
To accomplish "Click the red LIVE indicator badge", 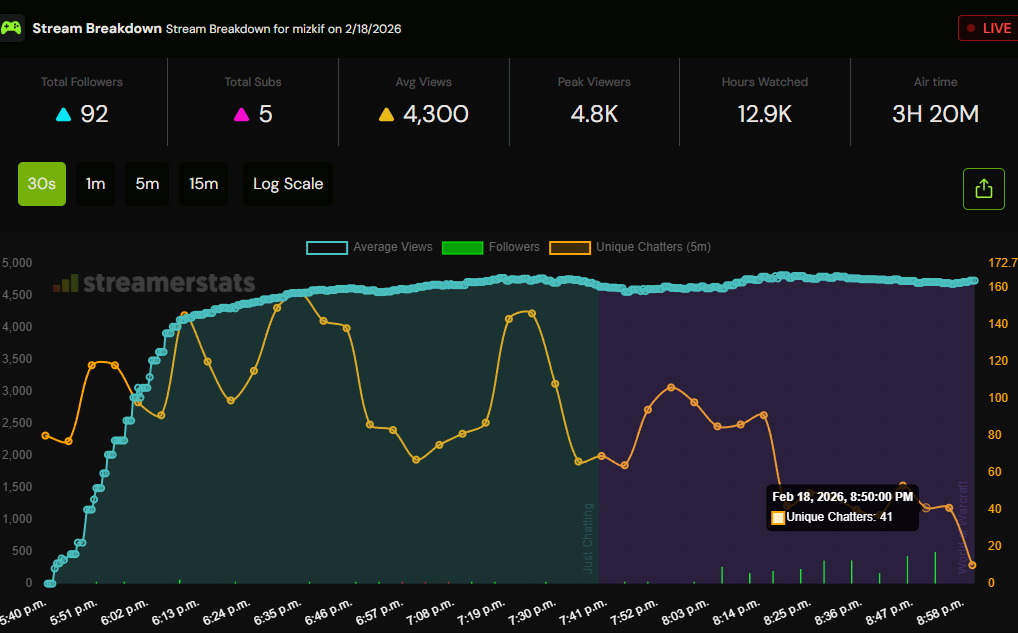I will click(x=989, y=28).
